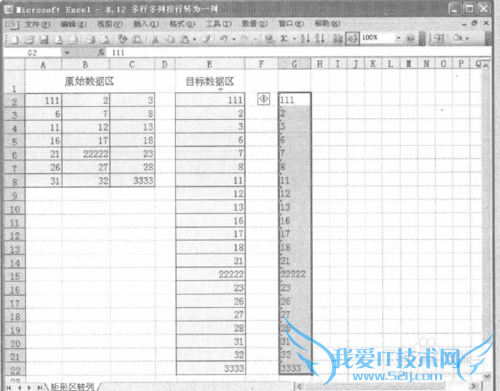Click the AutoSum sigma icon
This screenshot has height=391, width=500.
pos(284,39)
